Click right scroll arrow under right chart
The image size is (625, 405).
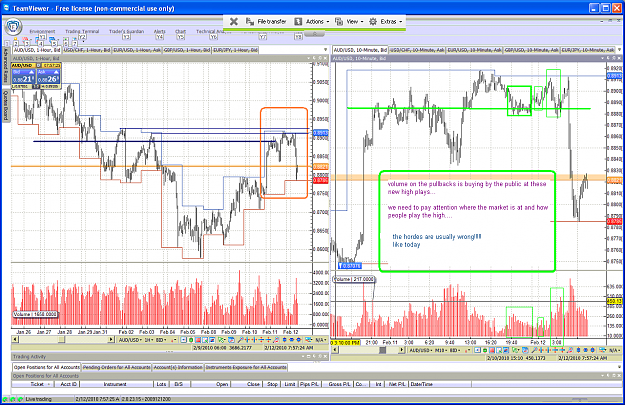pyautogui.click(x=402, y=350)
